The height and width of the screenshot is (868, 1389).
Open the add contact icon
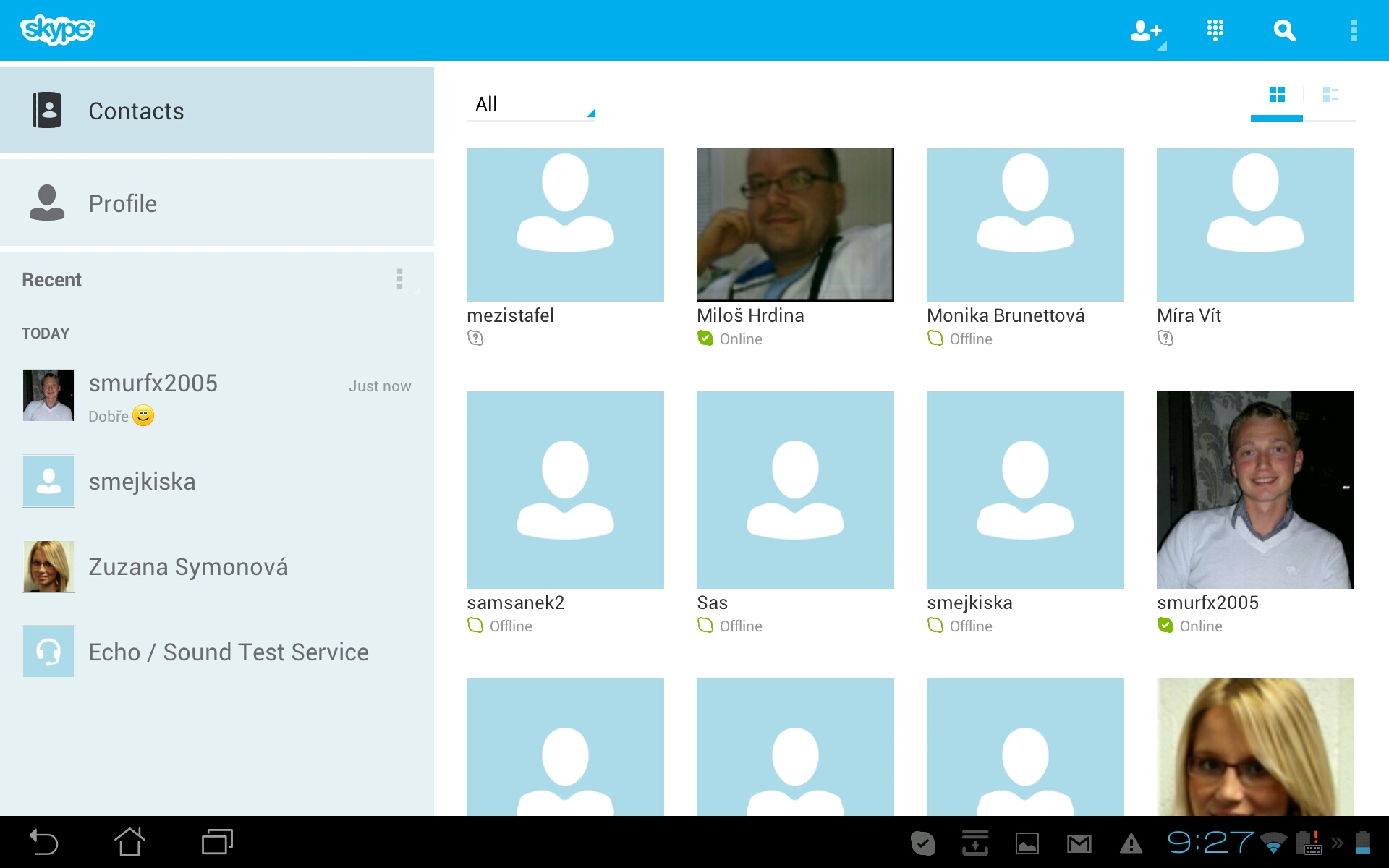1145,30
